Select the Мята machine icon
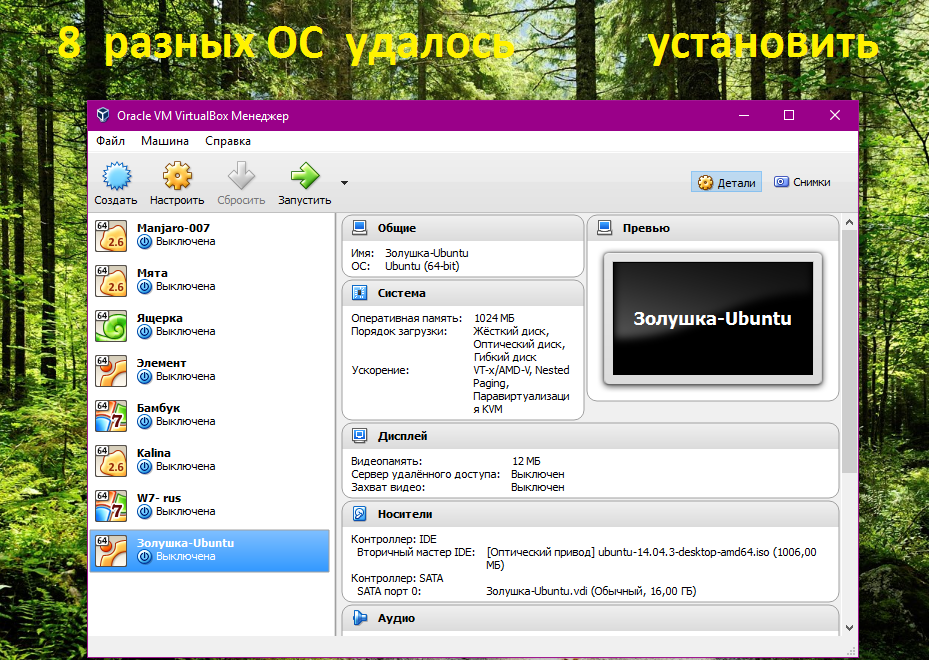The height and width of the screenshot is (660, 929). (111, 280)
